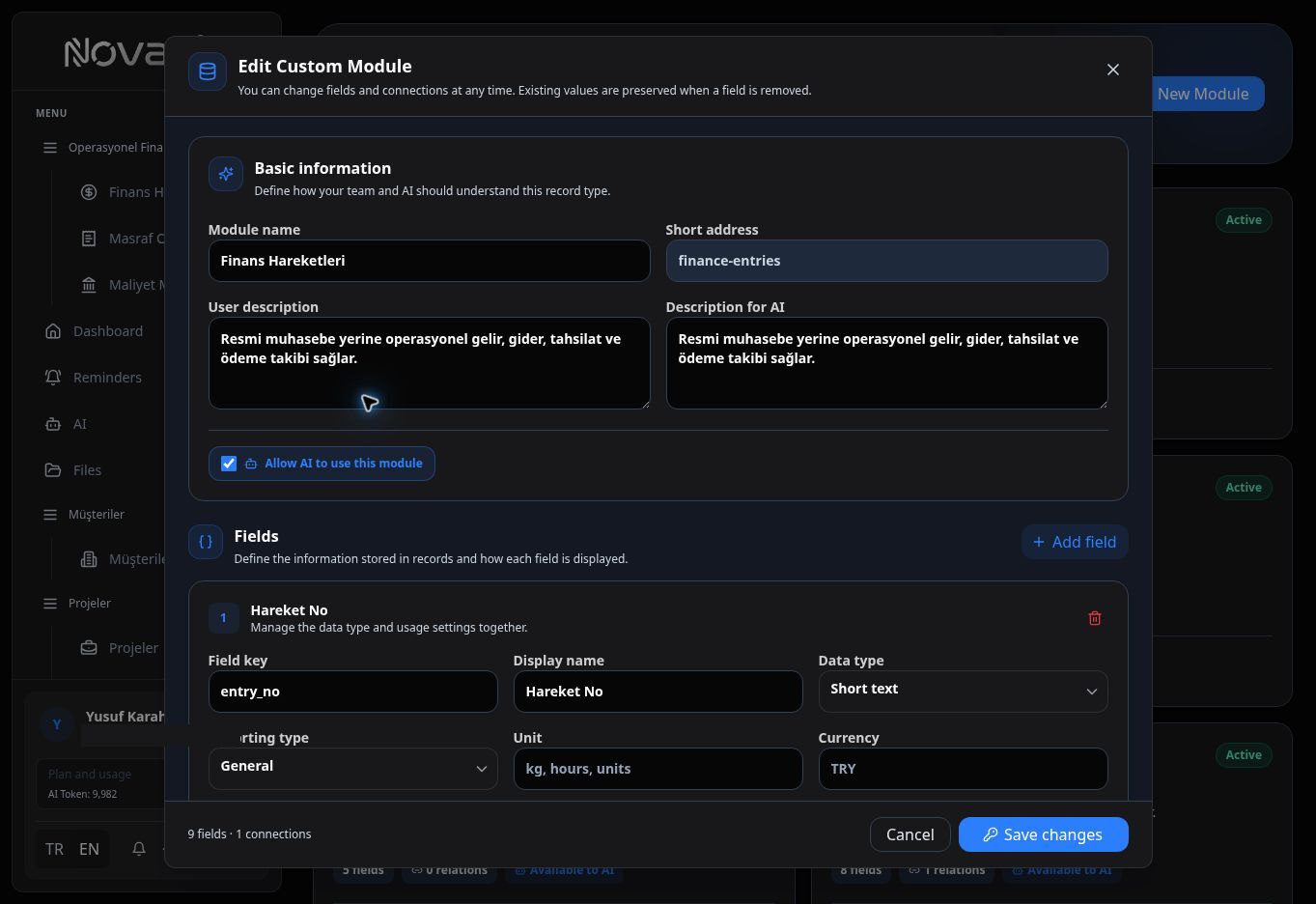The image size is (1316, 904).
Task: Delete the Hareket No field
Action: (x=1095, y=618)
